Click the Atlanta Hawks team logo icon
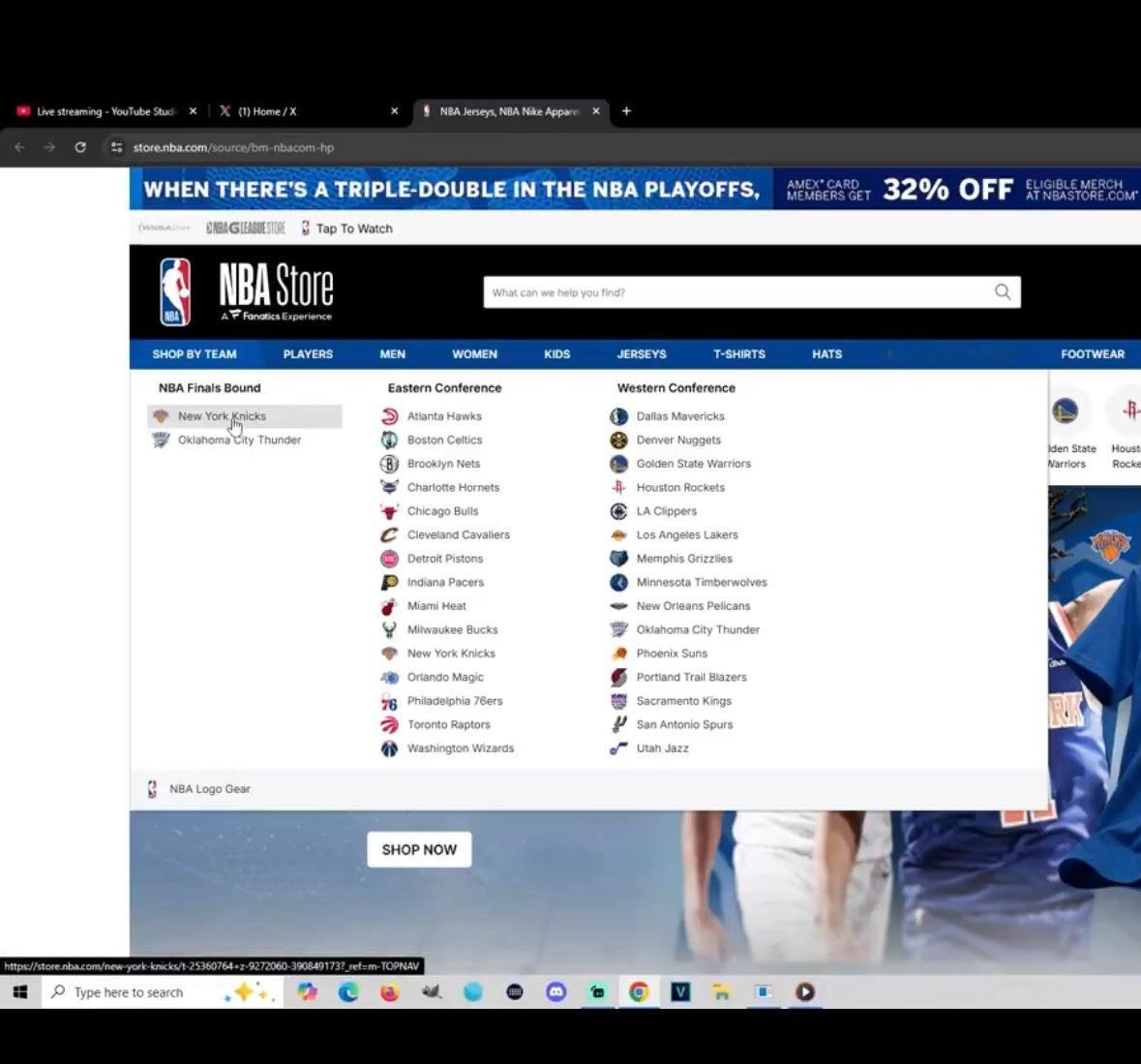 390,416
